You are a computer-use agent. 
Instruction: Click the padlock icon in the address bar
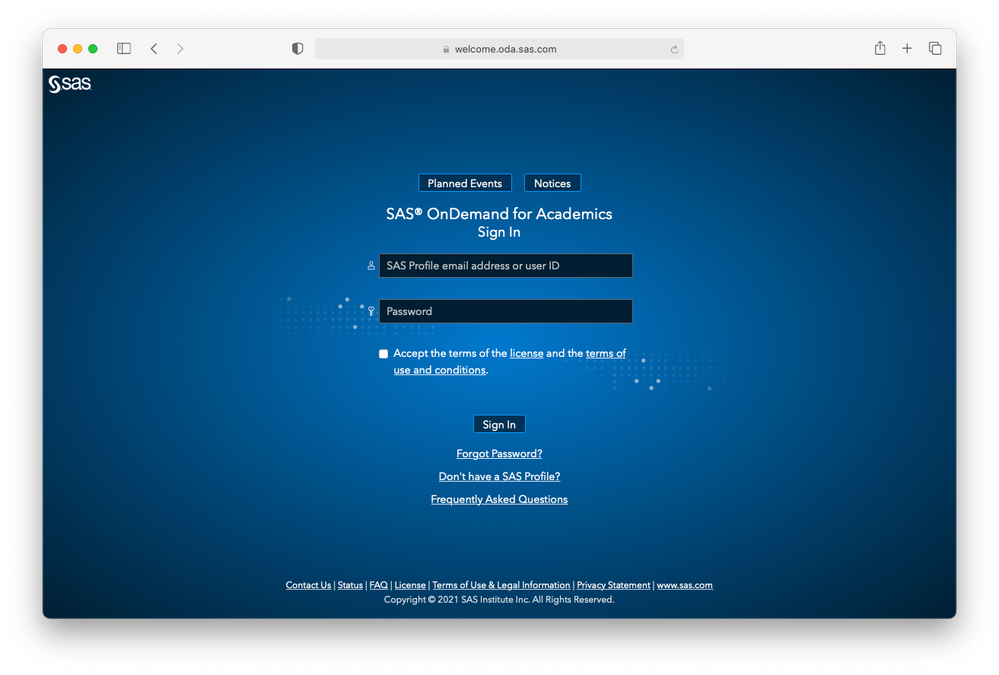(446, 49)
